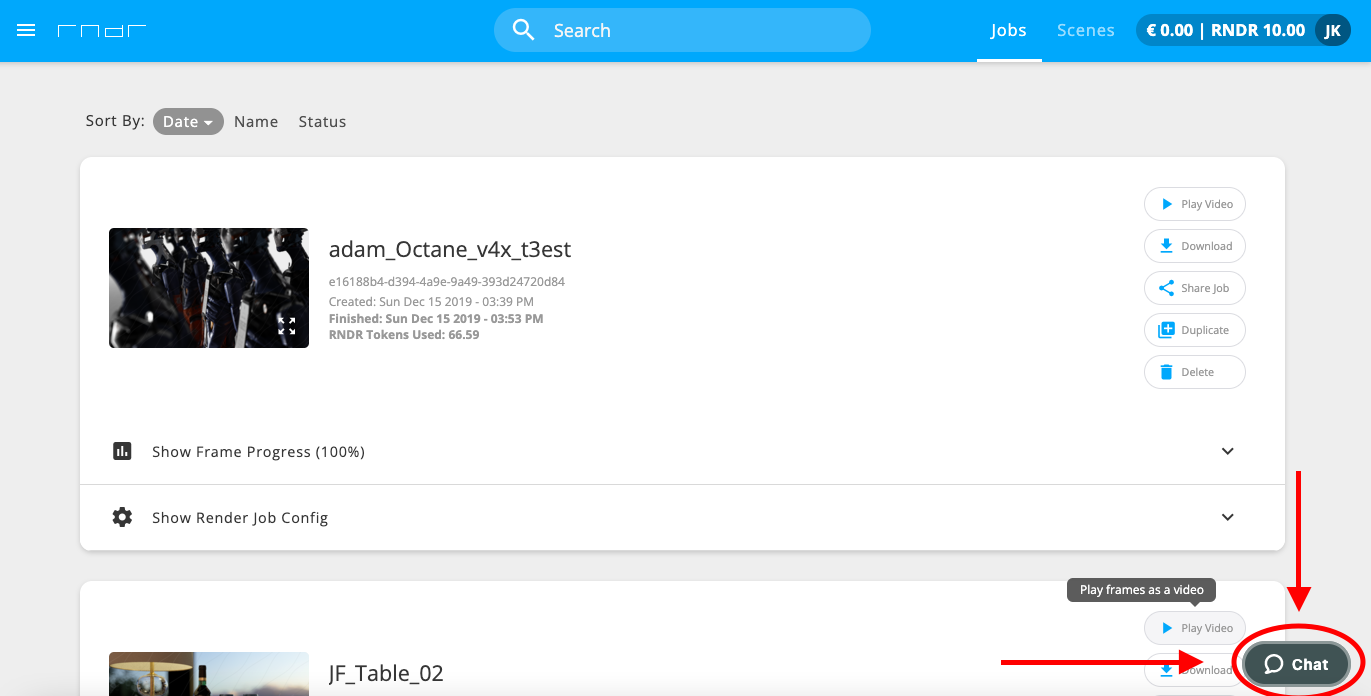This screenshot has height=696, width=1371.
Task: Click the adam_Octane_v4x_t3est job title
Action: (x=450, y=249)
